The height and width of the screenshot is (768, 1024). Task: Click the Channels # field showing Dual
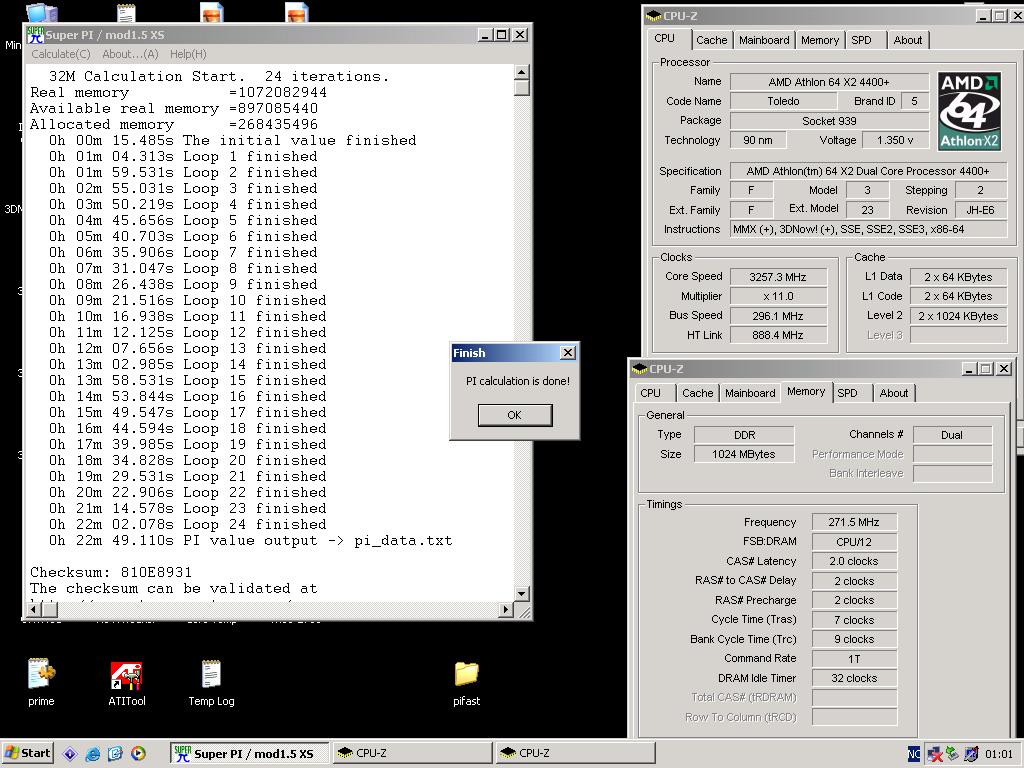(x=952, y=435)
